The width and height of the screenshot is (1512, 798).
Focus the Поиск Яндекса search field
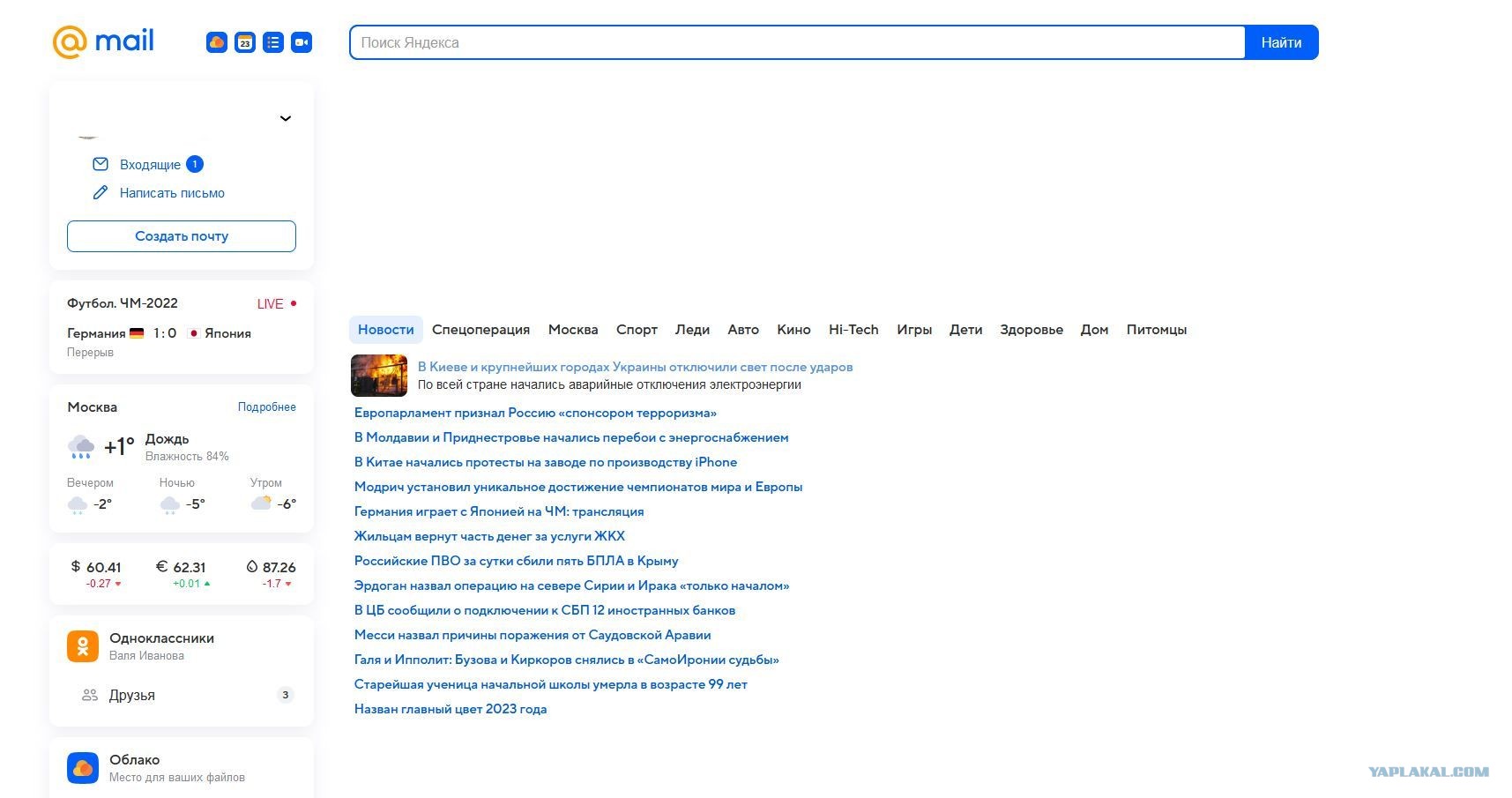tap(797, 42)
